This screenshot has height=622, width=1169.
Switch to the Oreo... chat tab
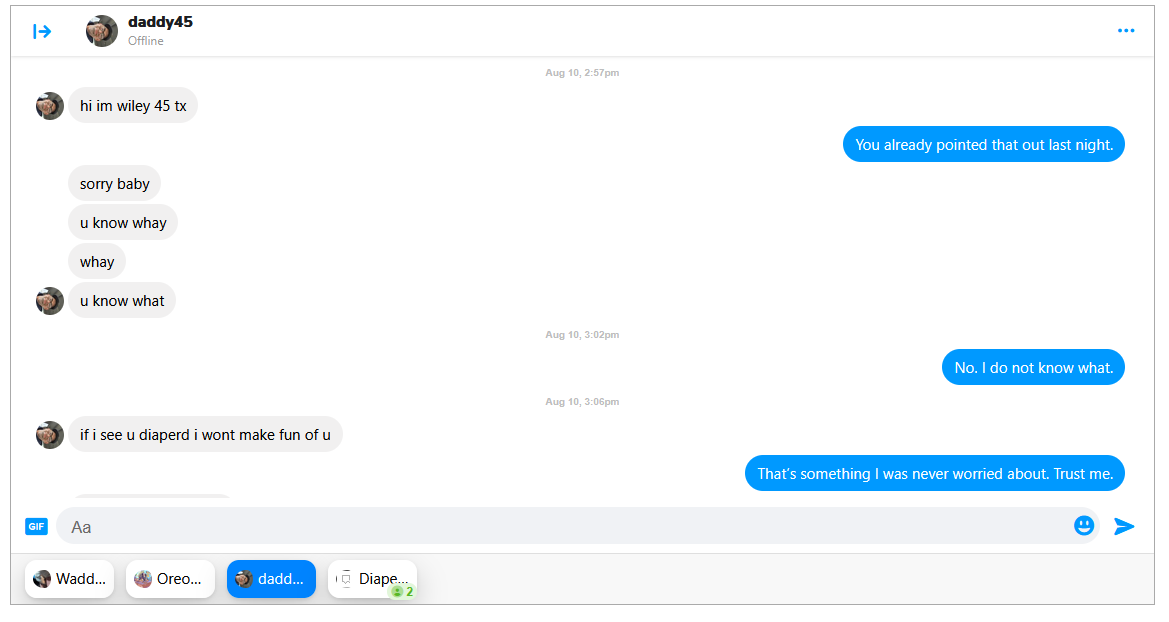(x=171, y=579)
